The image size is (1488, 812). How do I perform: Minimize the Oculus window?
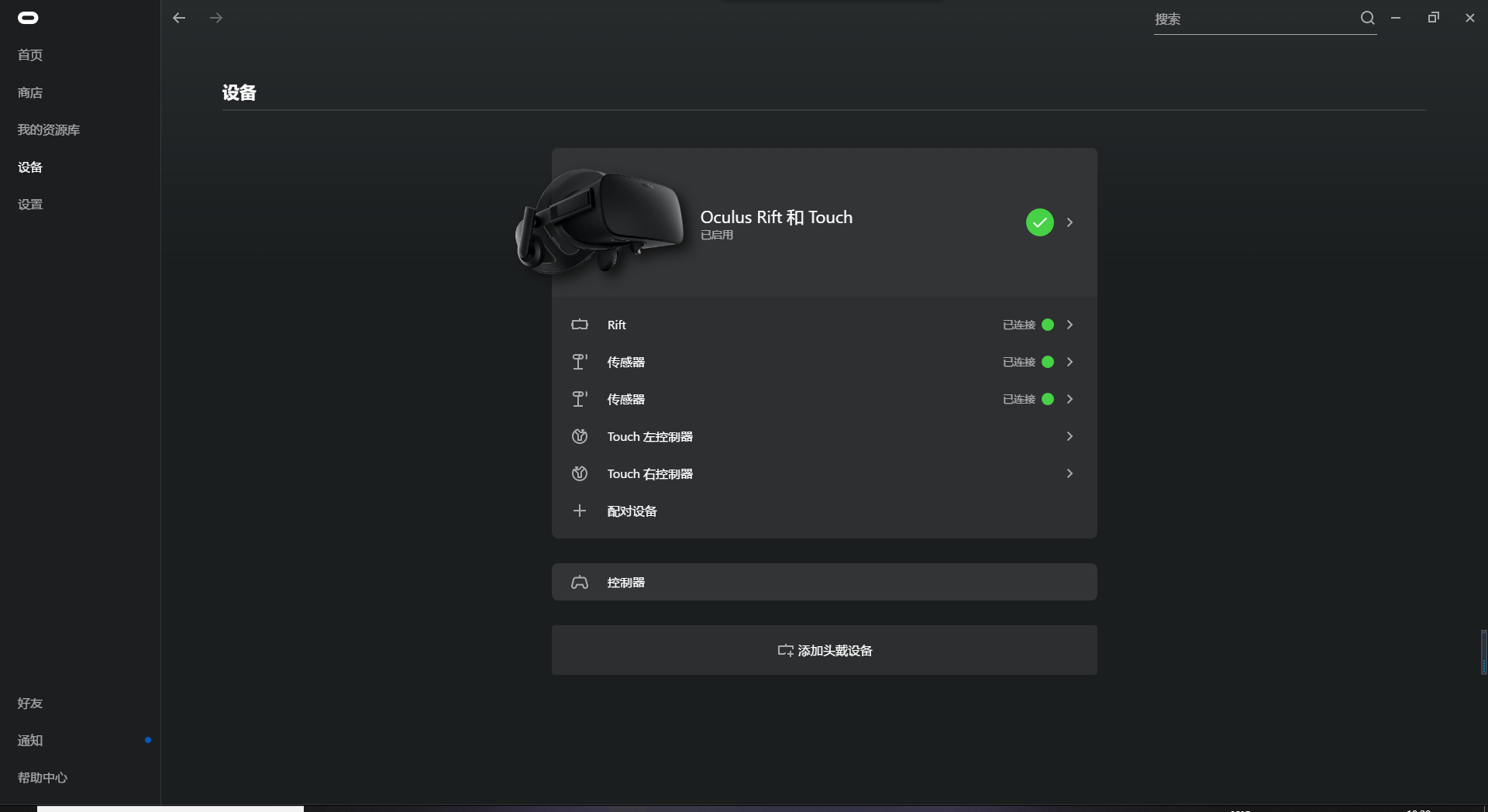(1396, 18)
